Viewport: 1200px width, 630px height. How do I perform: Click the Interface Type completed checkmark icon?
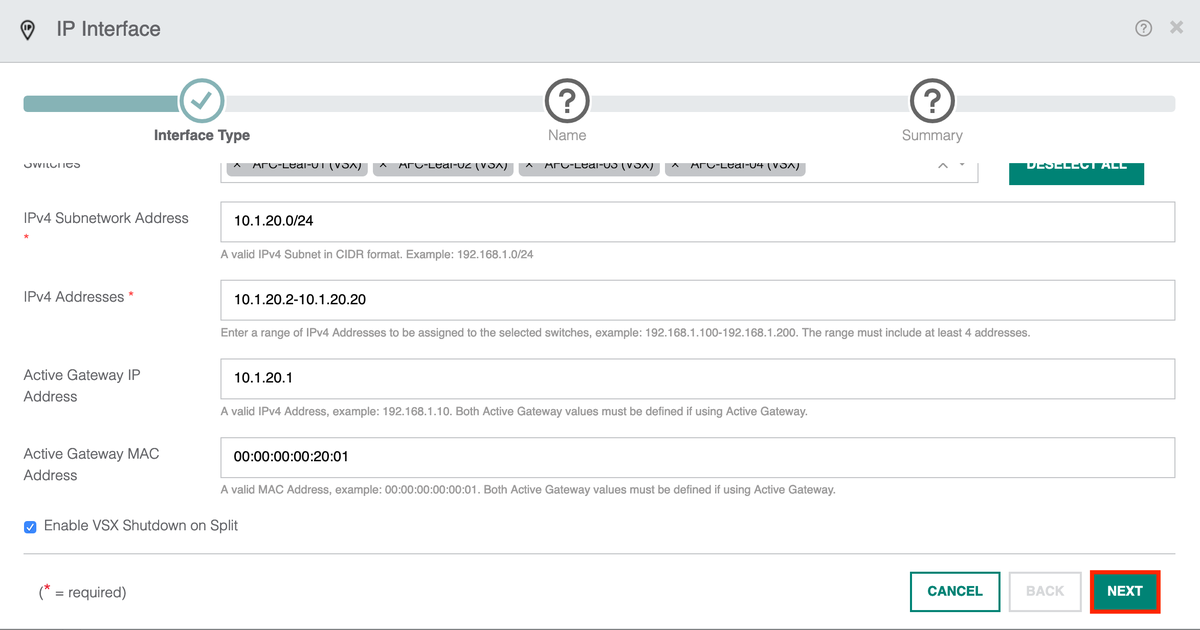tap(201, 101)
